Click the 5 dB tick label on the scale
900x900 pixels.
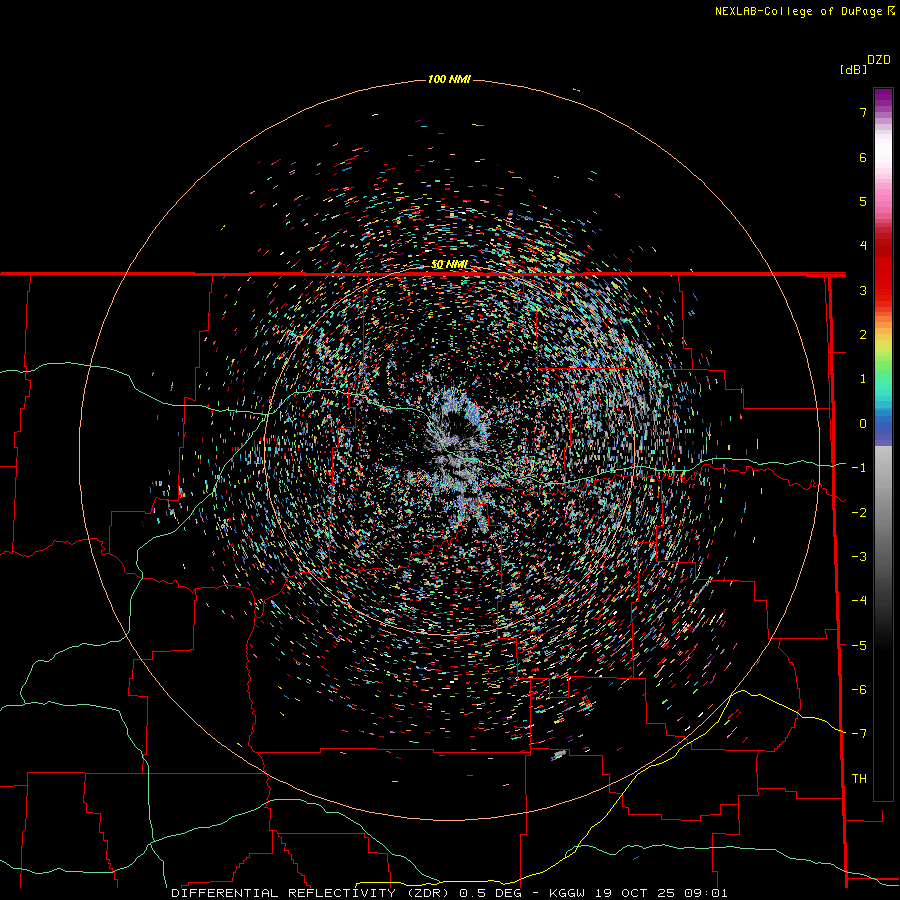(863, 201)
